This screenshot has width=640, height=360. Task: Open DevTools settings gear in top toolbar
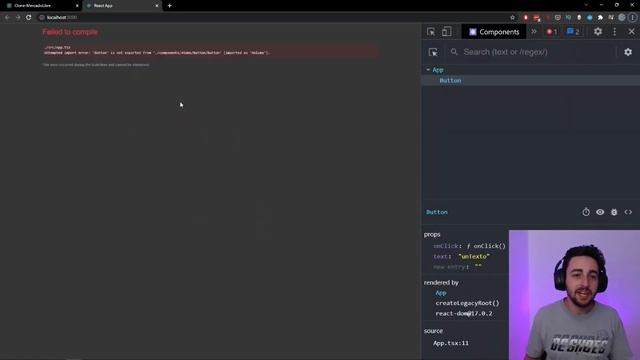coord(598,31)
